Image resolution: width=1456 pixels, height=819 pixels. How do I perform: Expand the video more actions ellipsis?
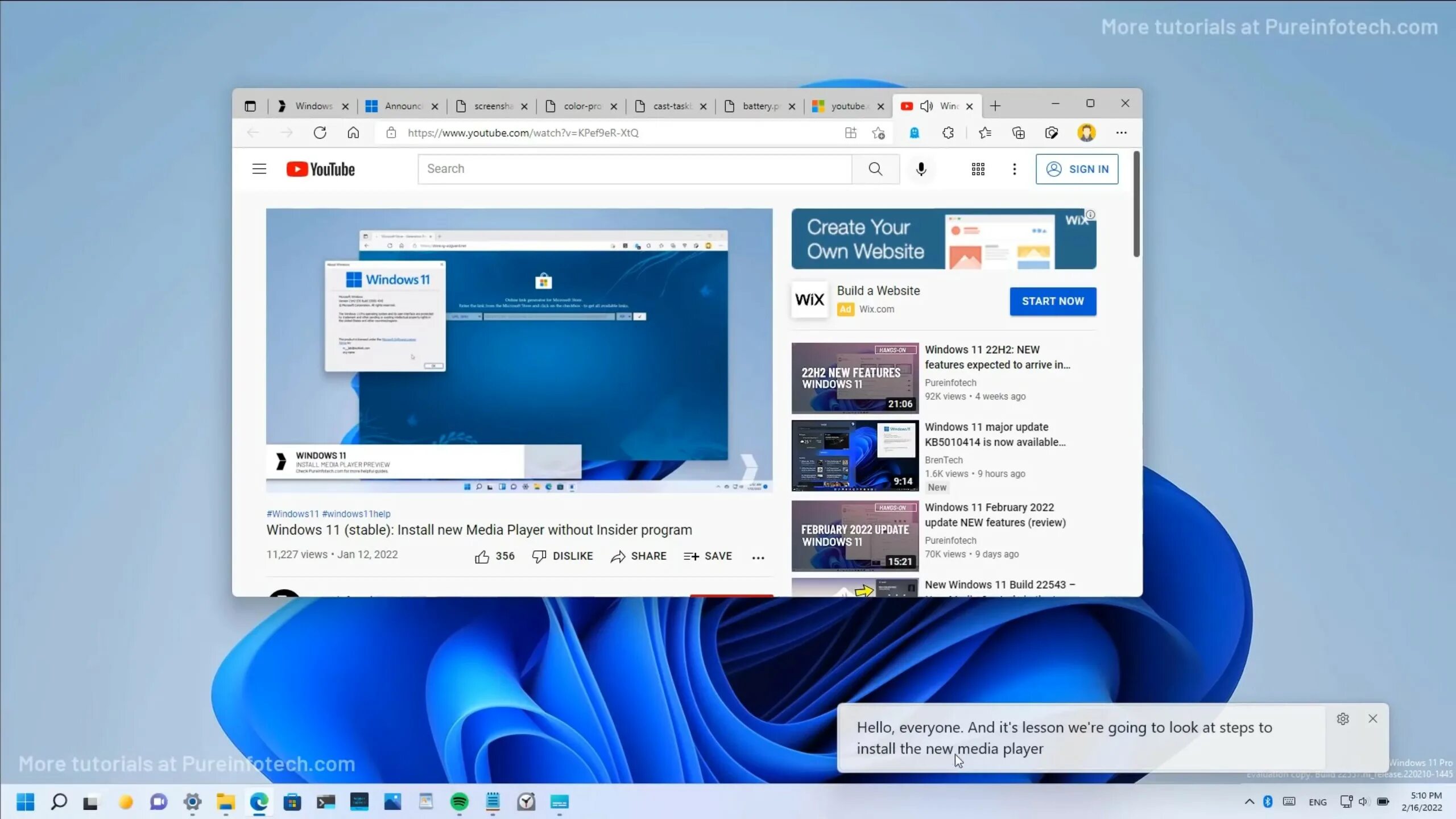click(x=758, y=557)
